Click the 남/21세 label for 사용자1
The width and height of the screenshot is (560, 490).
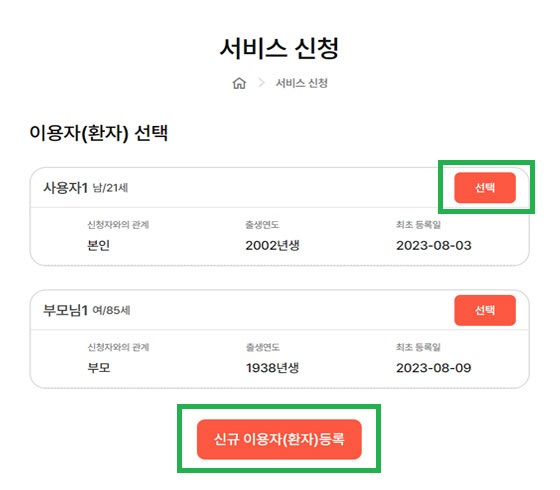110,188
